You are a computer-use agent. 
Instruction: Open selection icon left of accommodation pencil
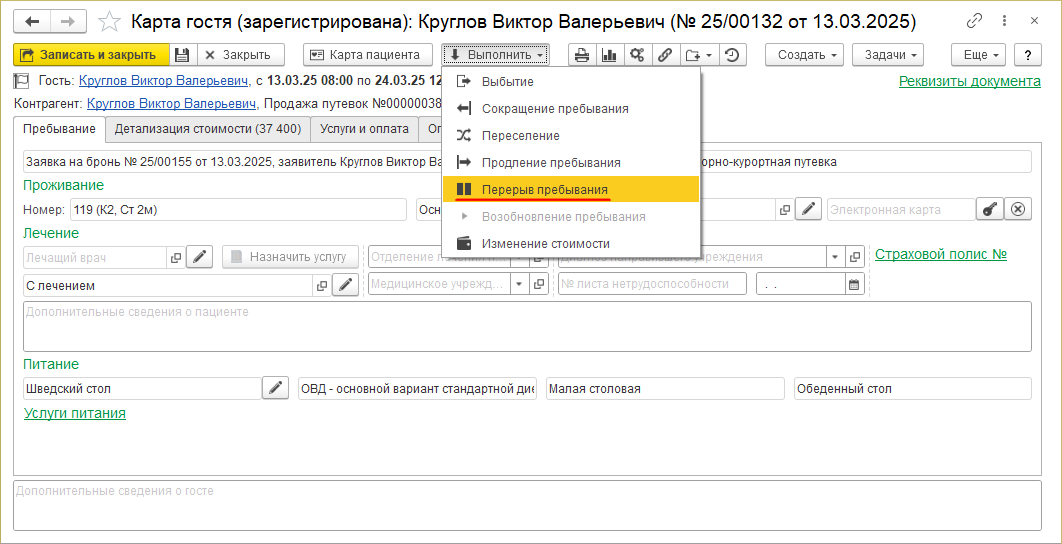coord(784,209)
